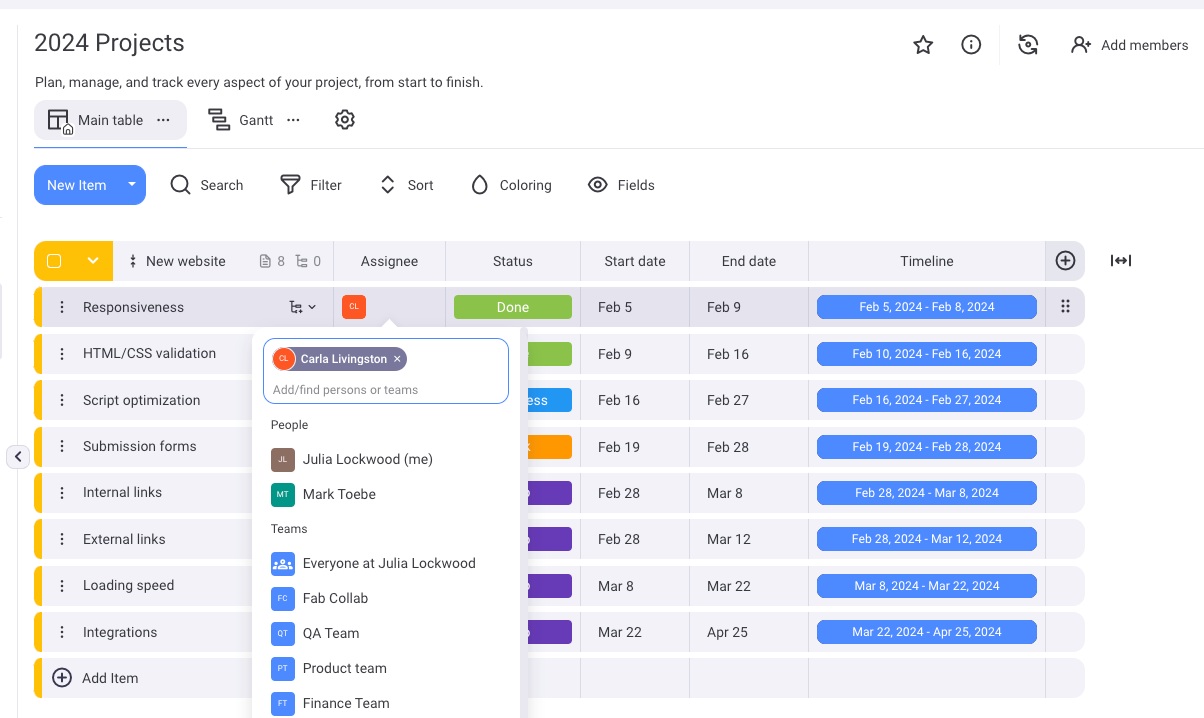Open Submission forms row menu dots
Image resolution: width=1204 pixels, height=718 pixels.
click(62, 446)
